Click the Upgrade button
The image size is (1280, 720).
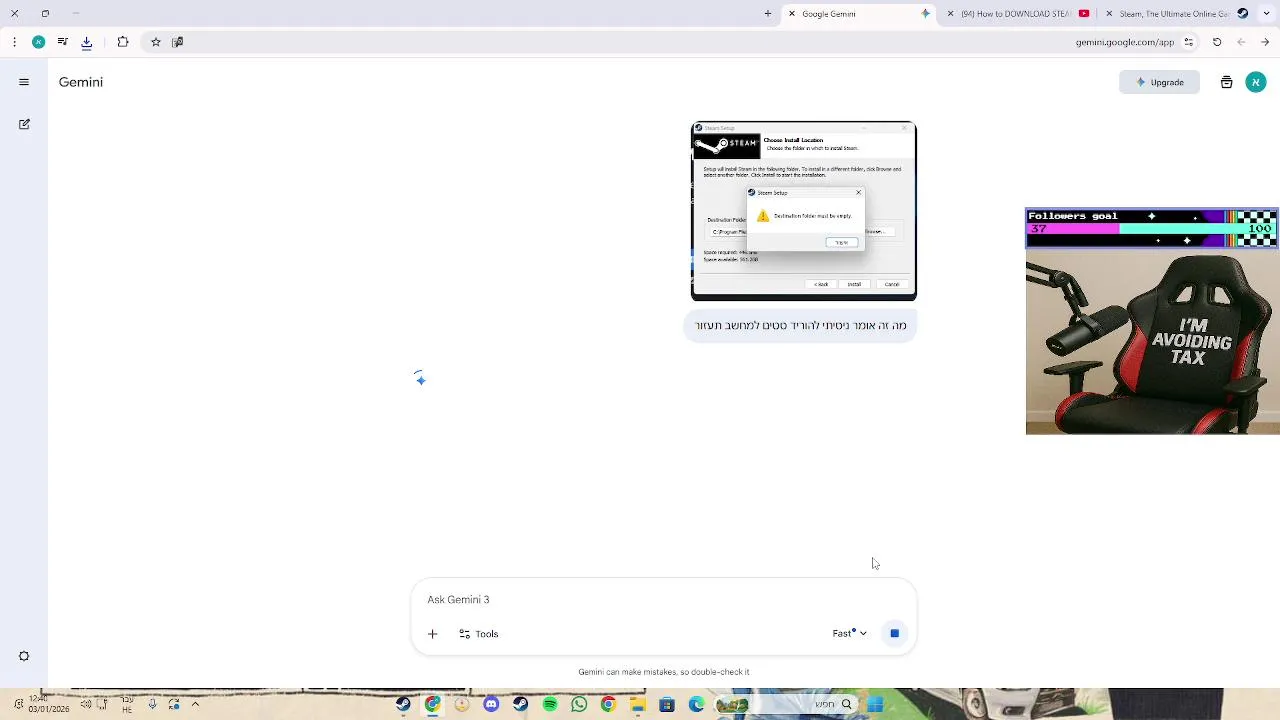tap(1159, 82)
